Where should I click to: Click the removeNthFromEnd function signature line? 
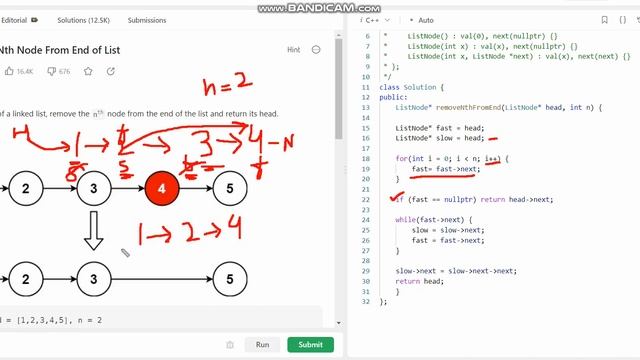[x=499, y=108]
